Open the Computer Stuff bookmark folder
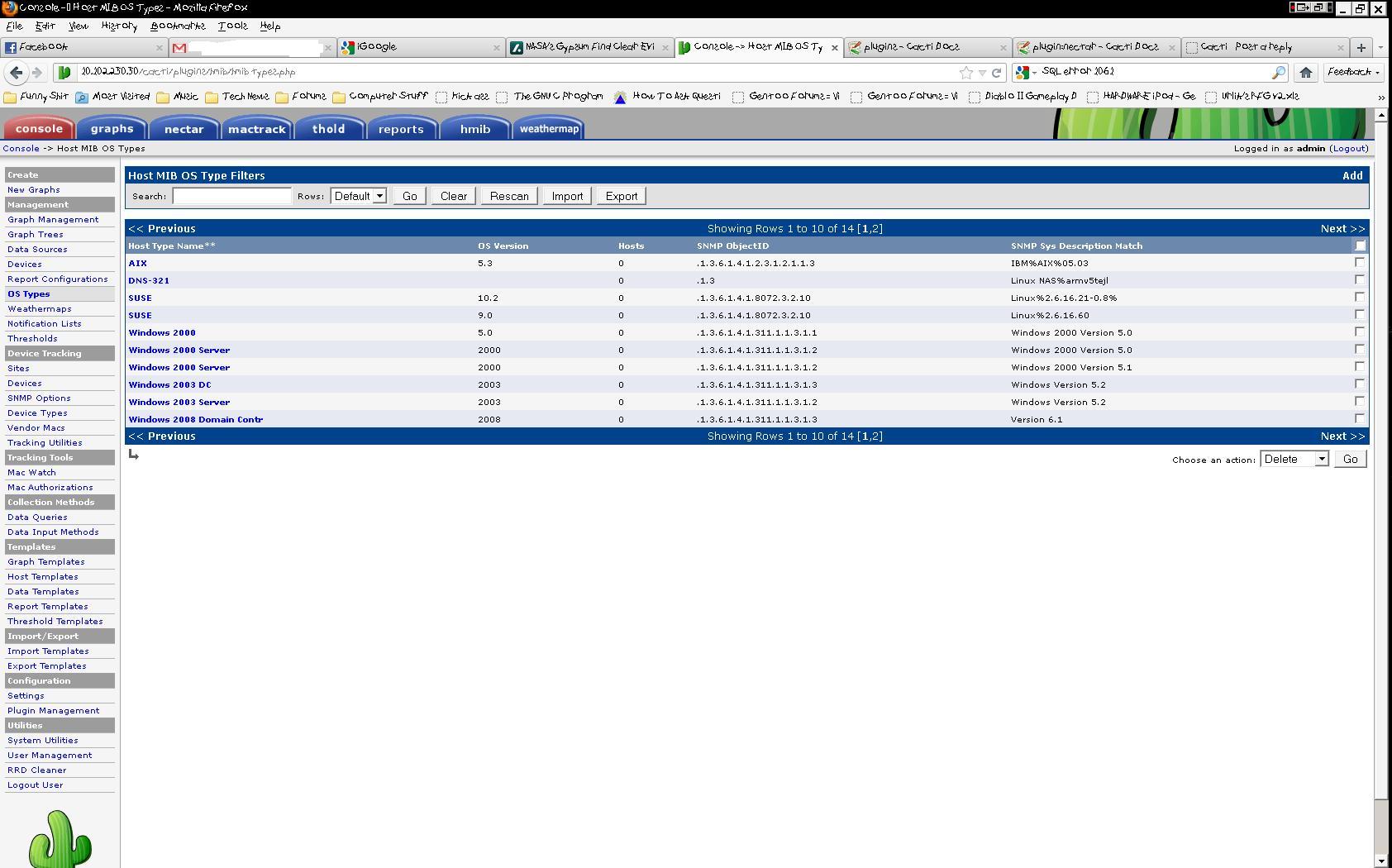 [x=380, y=97]
